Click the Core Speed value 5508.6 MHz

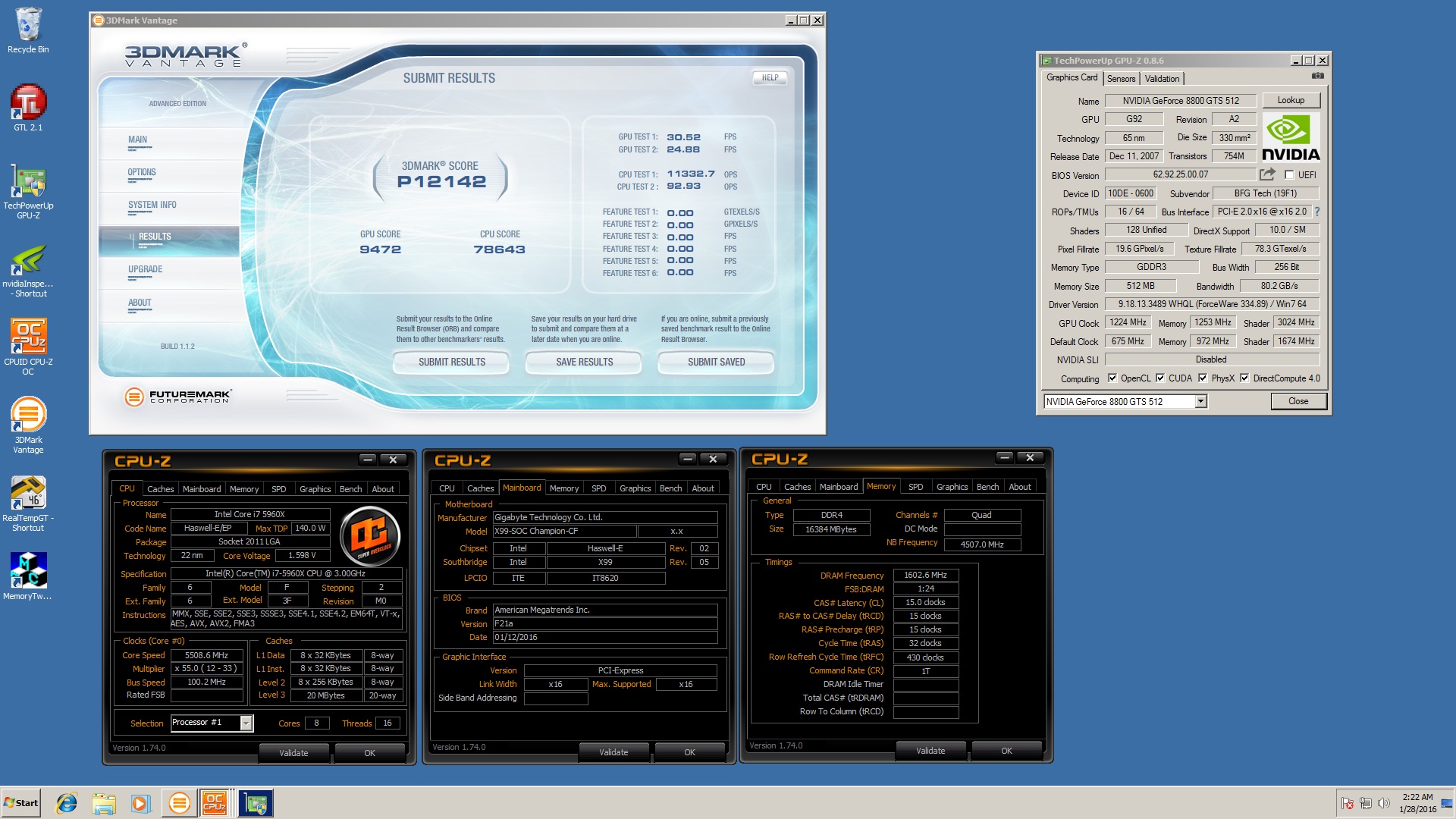pos(206,655)
